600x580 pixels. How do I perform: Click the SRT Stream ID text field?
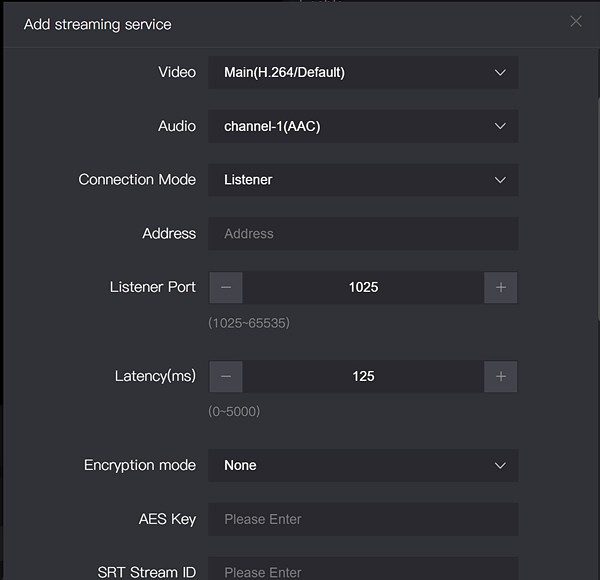click(x=363, y=570)
